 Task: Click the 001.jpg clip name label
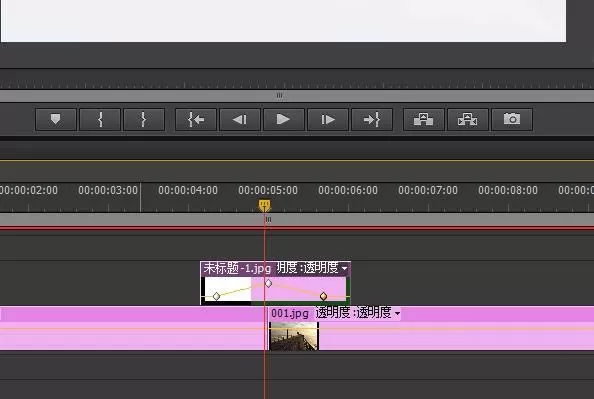(290, 313)
